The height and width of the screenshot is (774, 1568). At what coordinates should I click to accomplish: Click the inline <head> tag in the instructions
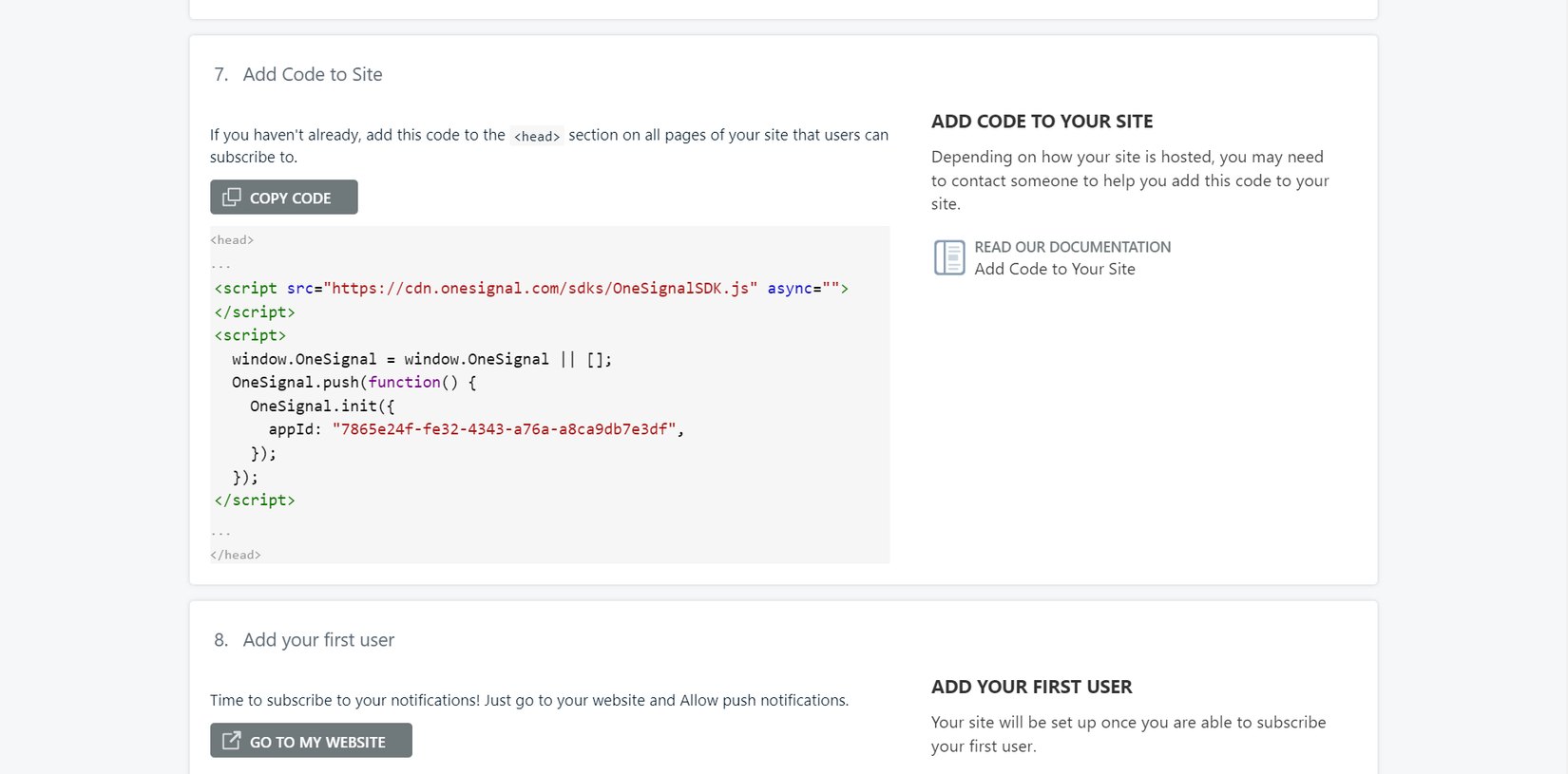(x=536, y=136)
